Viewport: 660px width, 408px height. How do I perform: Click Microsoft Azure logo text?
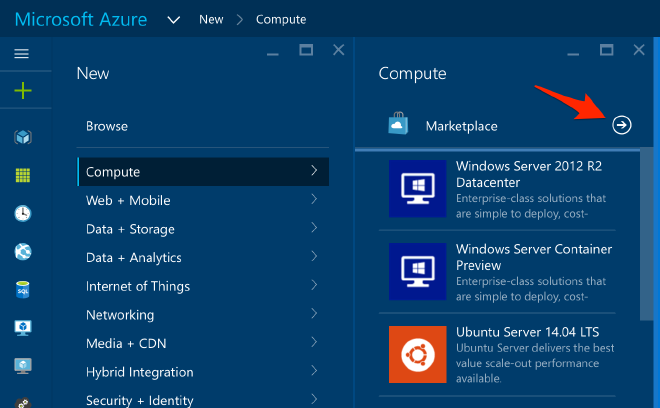click(81, 19)
